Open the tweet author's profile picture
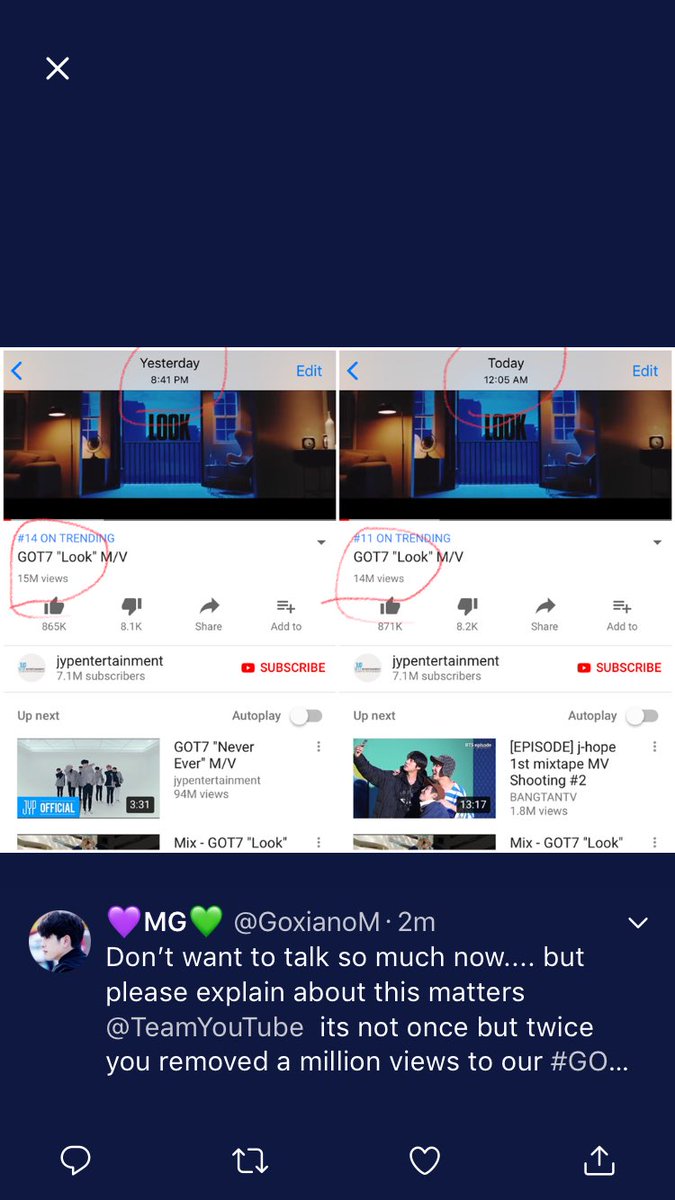Viewport: 675px width, 1200px height. [59, 941]
